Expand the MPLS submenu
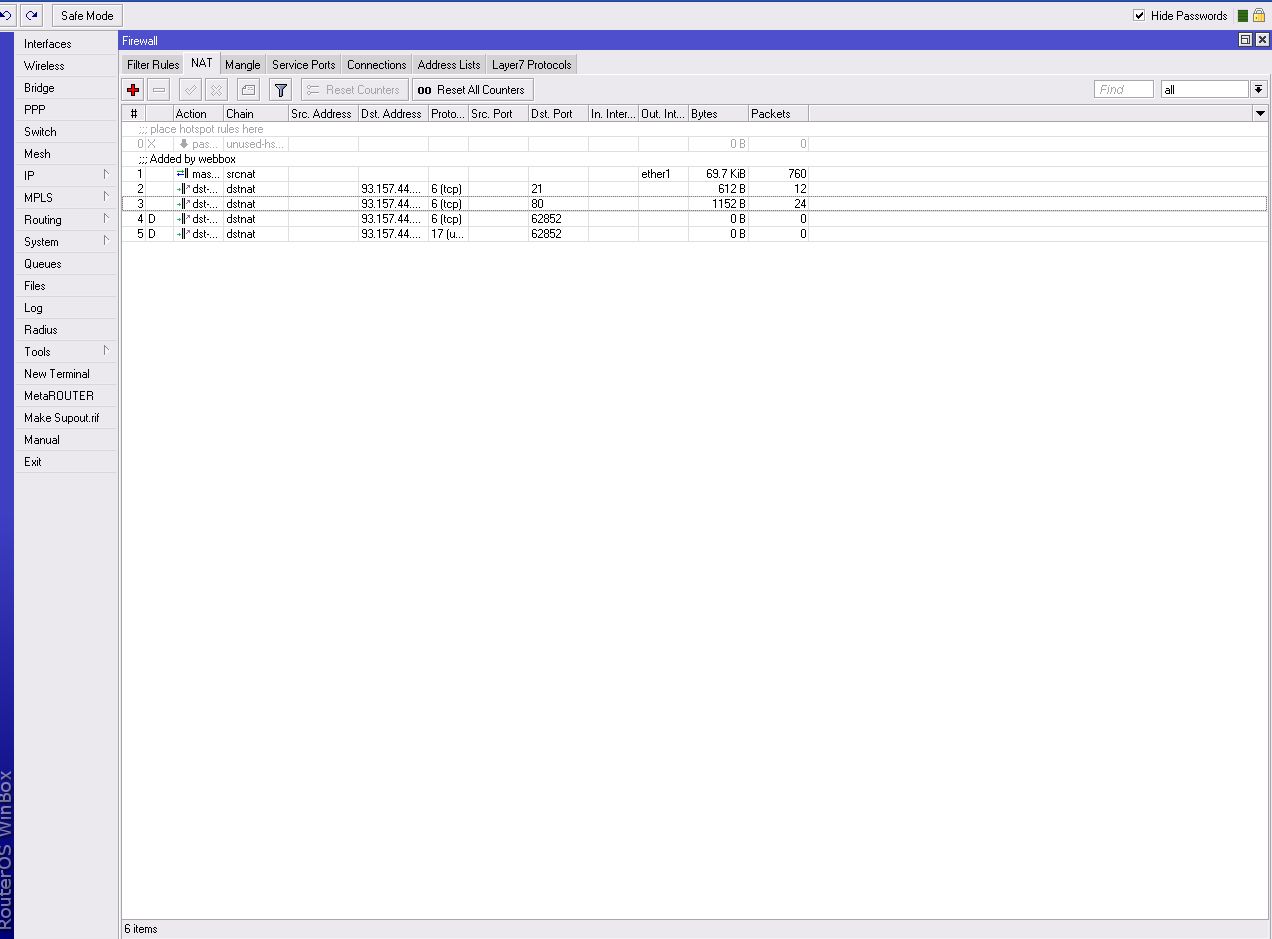Image resolution: width=1272 pixels, height=939 pixels. [66, 197]
